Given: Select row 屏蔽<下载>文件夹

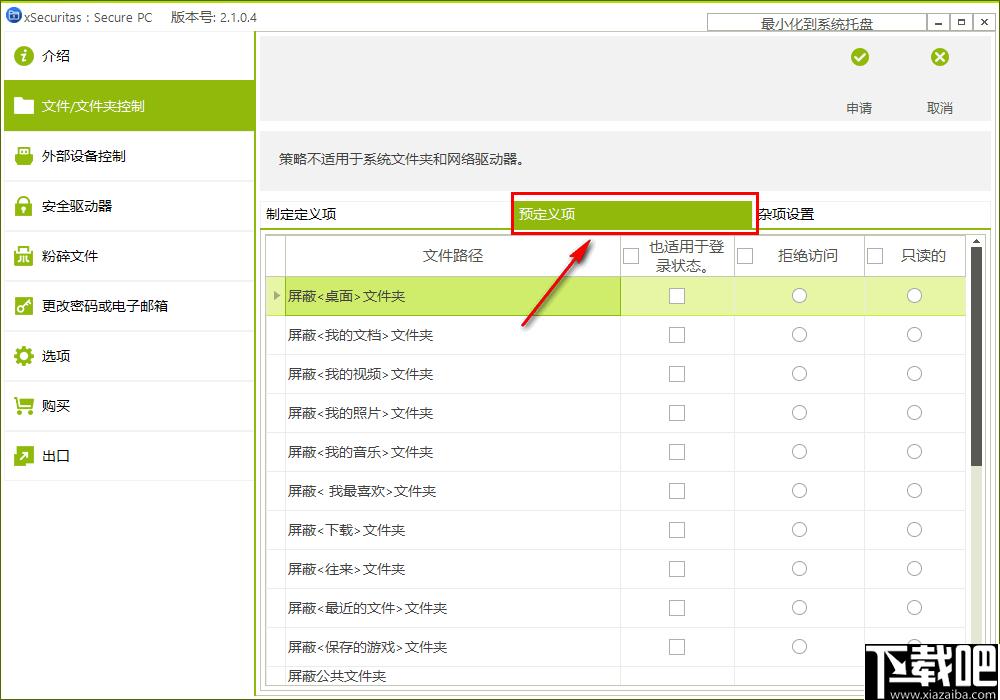Looking at the screenshot, I should pos(615,530).
